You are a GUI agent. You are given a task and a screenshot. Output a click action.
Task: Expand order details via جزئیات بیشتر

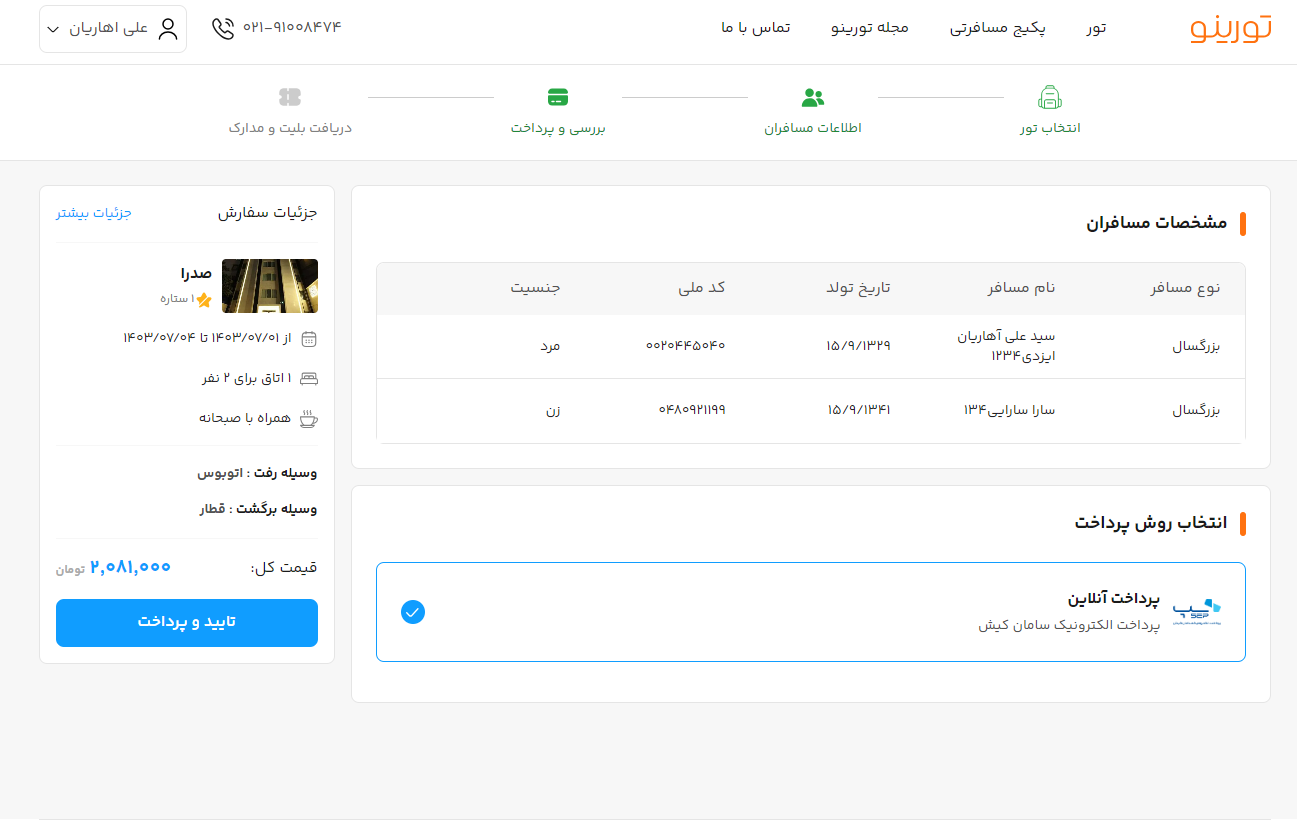coord(94,213)
